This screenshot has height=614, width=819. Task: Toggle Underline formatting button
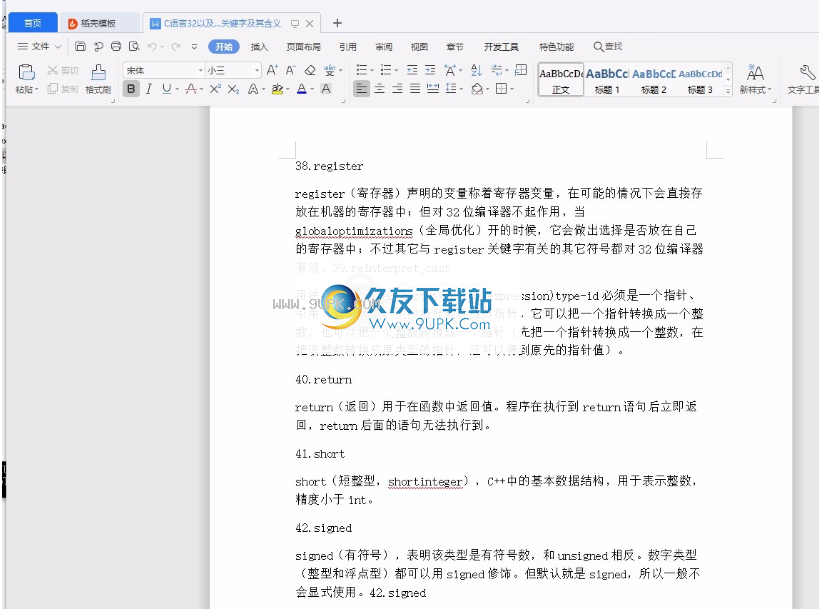167,89
